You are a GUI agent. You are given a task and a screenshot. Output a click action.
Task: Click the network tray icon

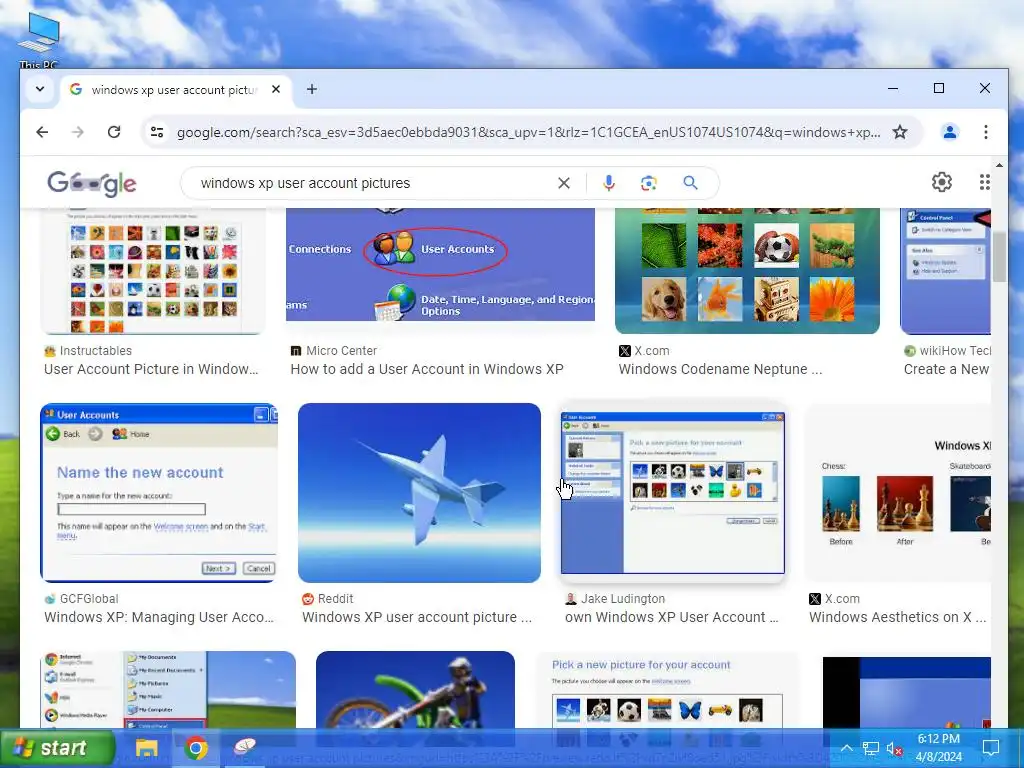click(x=871, y=748)
